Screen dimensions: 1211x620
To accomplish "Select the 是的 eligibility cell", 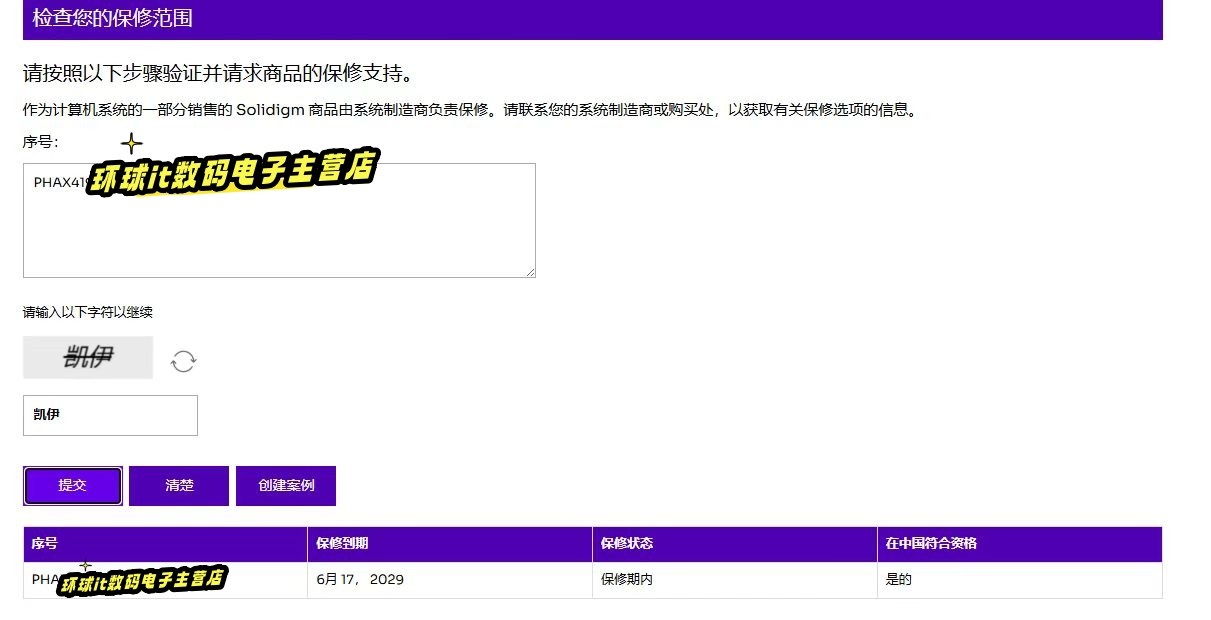I will (x=1020, y=580).
